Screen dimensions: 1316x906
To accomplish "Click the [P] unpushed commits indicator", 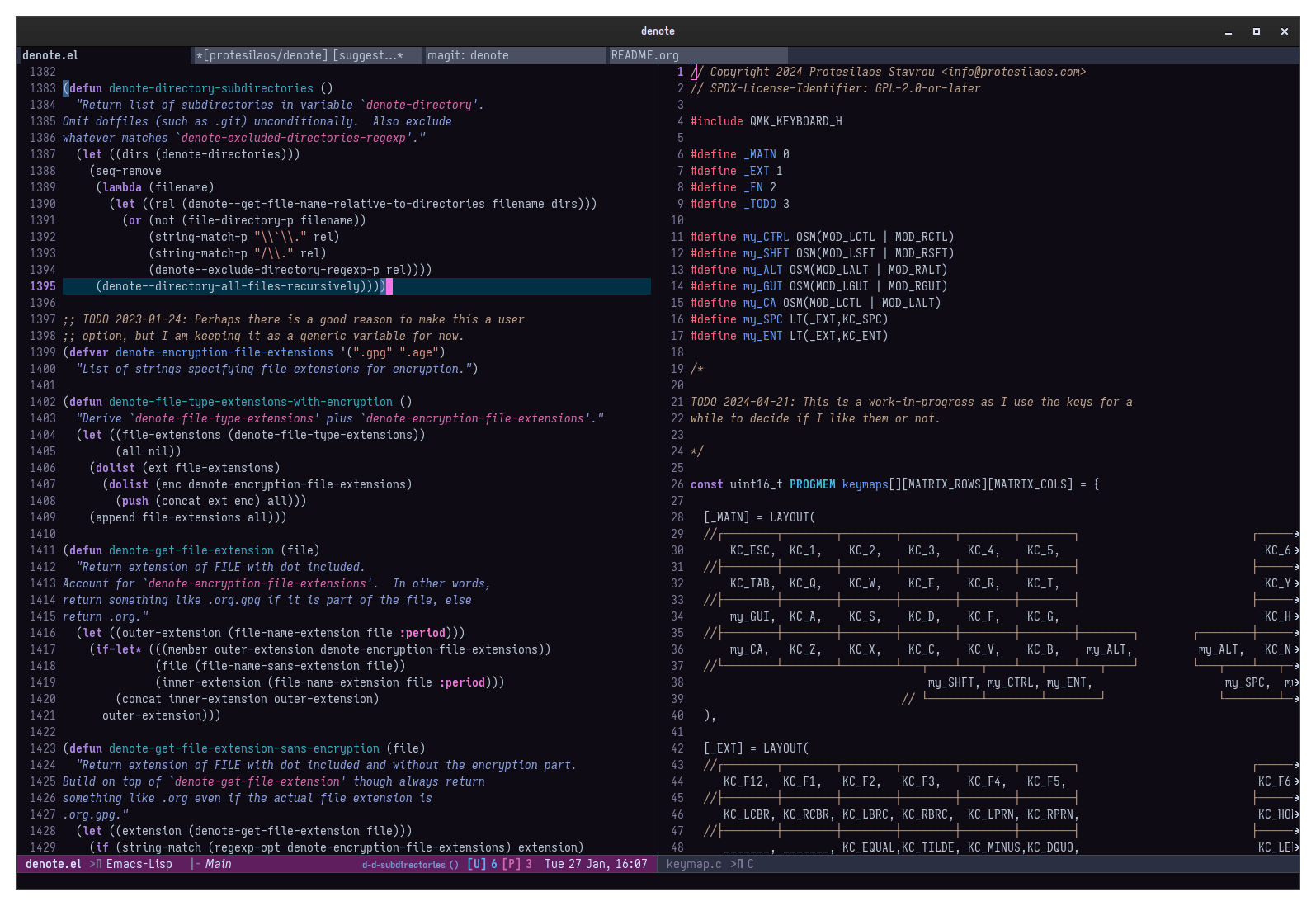I will click(x=511, y=864).
